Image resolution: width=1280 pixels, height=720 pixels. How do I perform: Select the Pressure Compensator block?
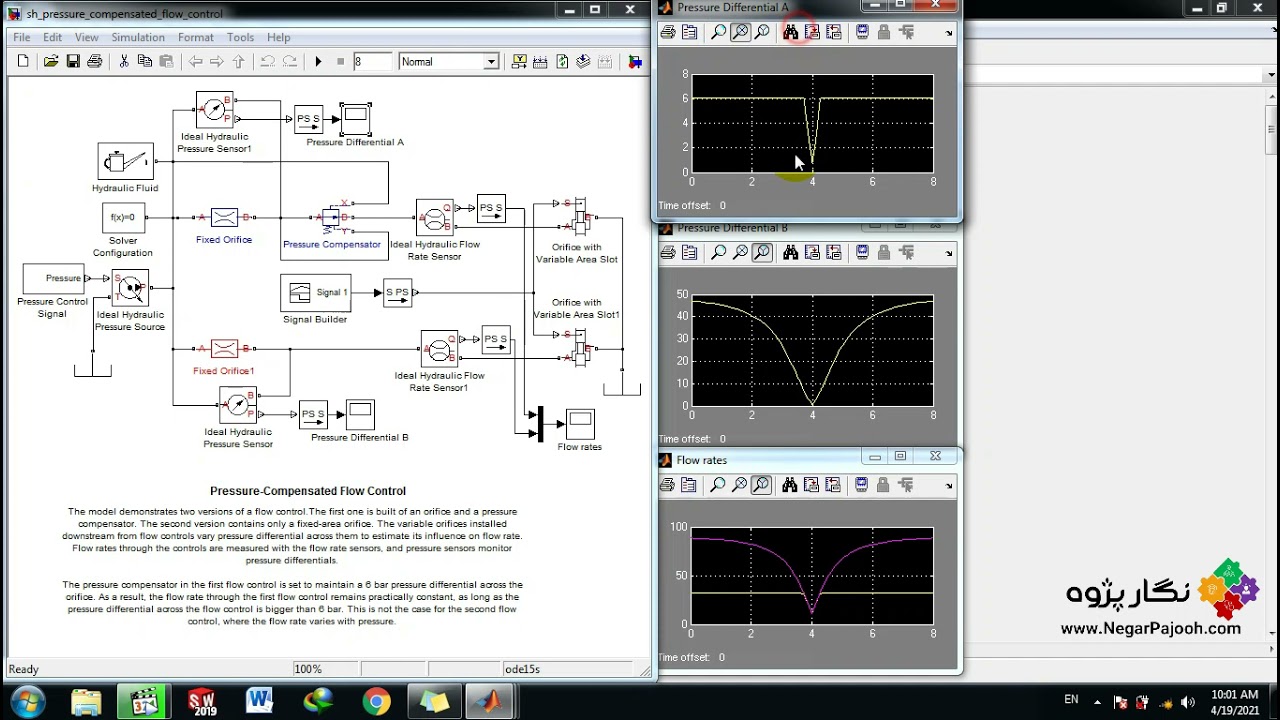(331, 218)
